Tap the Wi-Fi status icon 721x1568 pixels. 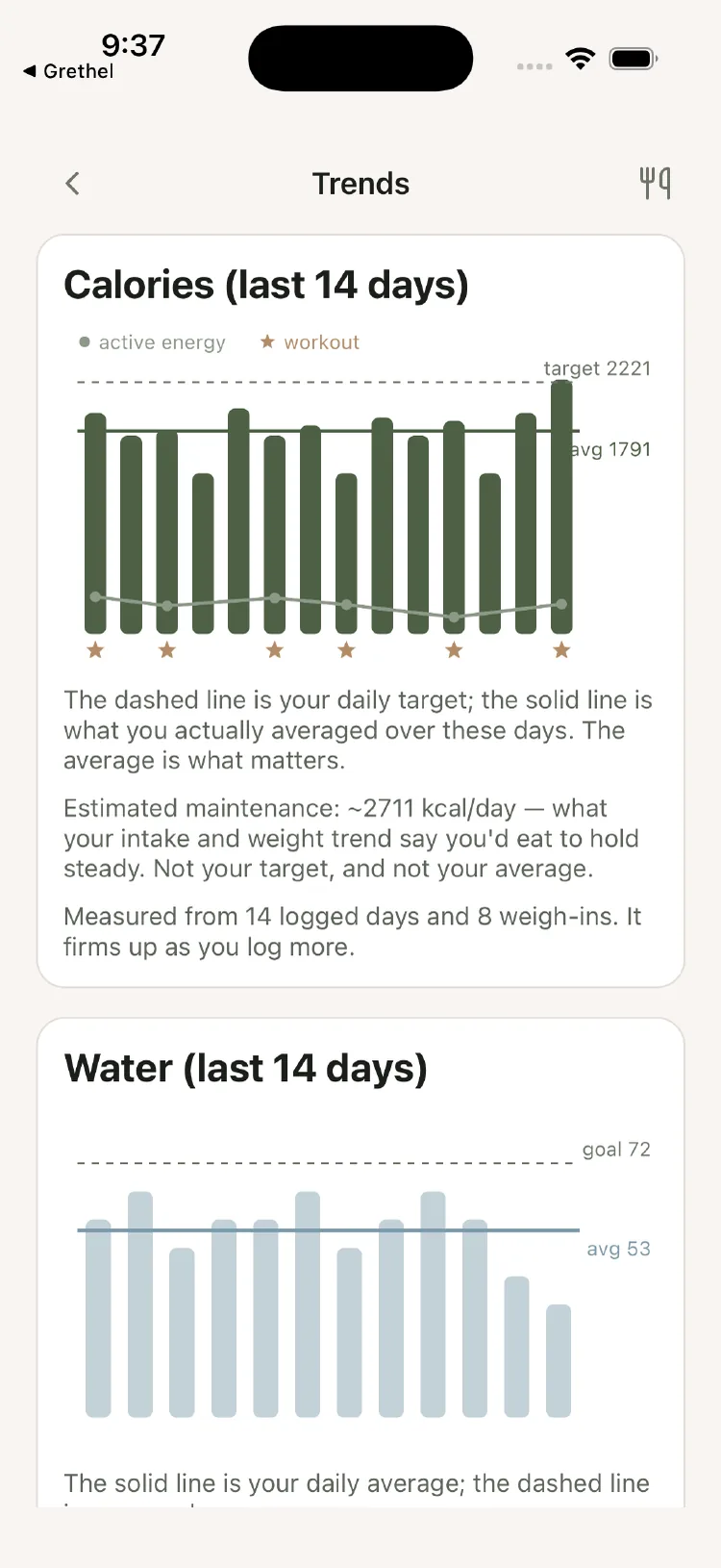(x=581, y=59)
